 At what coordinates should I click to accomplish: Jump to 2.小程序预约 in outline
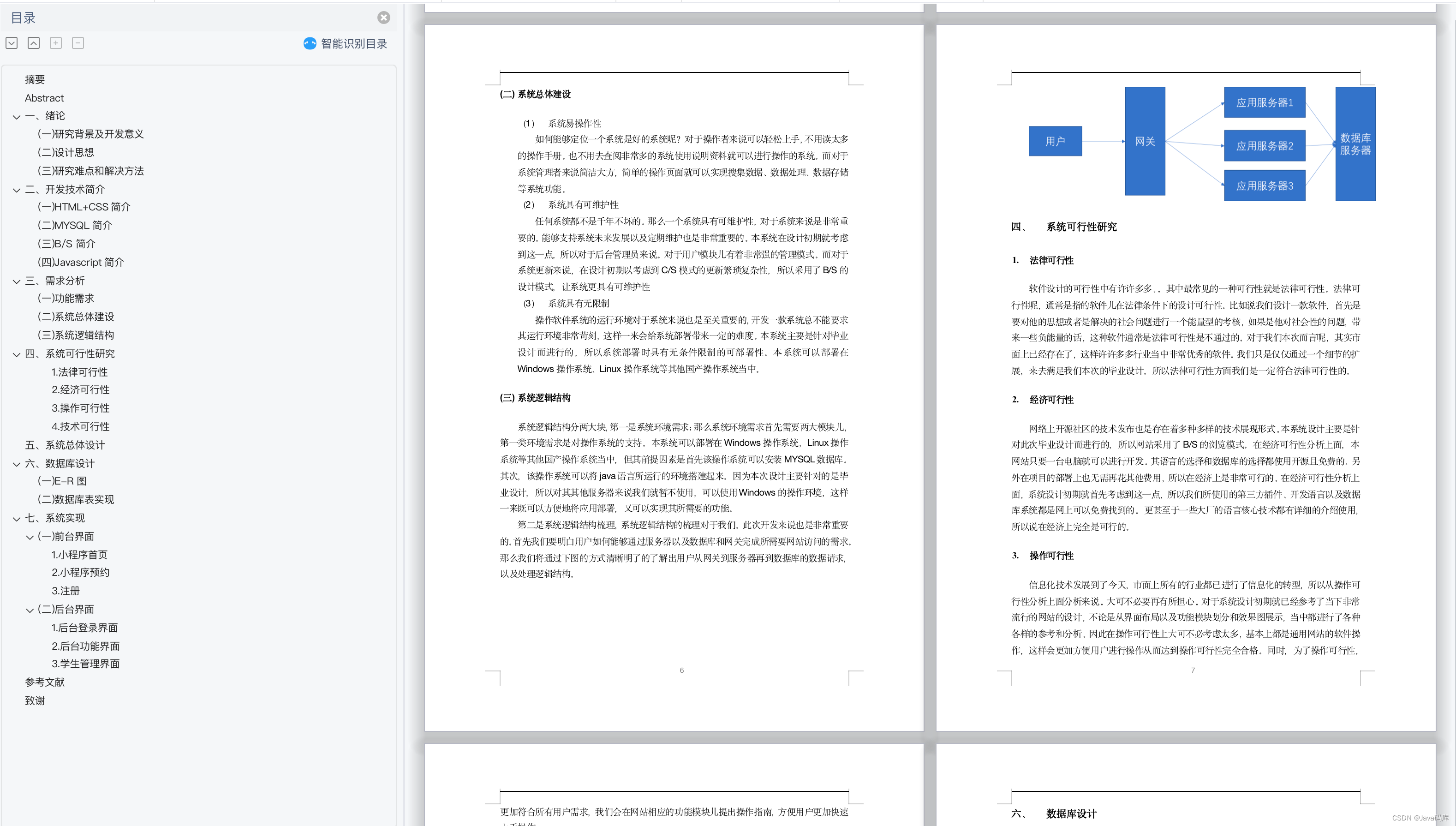pos(81,572)
